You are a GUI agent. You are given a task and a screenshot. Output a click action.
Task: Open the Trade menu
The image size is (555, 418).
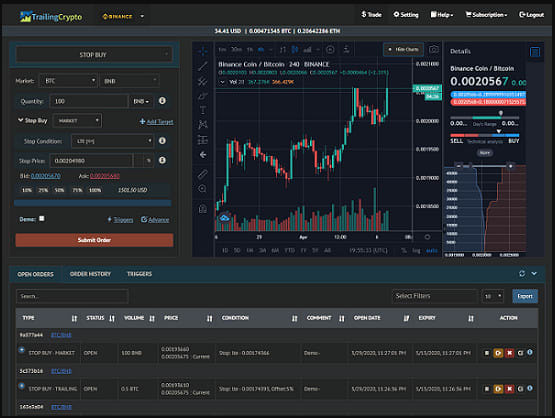pos(371,15)
